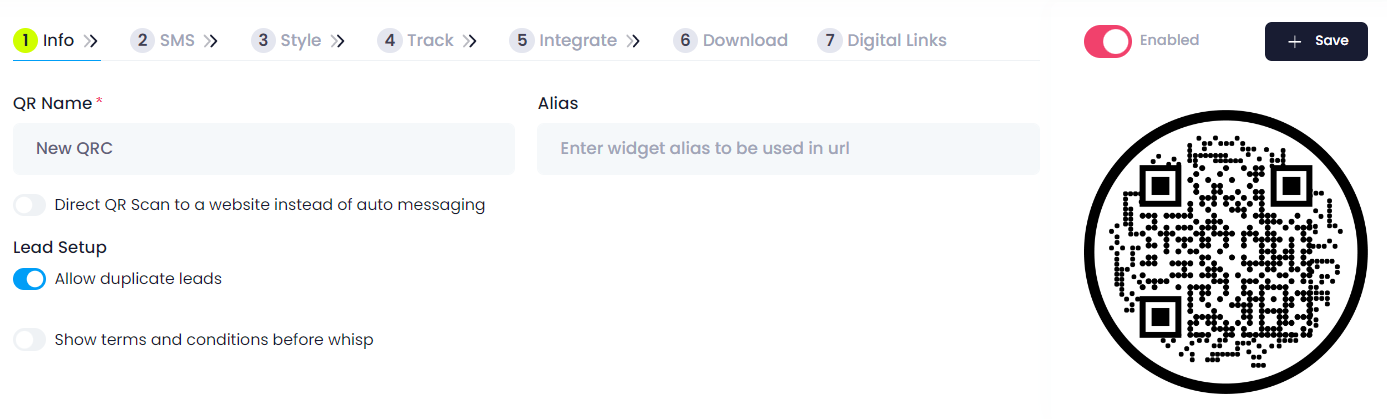
Task: Click the step 5 Integrate number badge
Action: tap(521, 41)
